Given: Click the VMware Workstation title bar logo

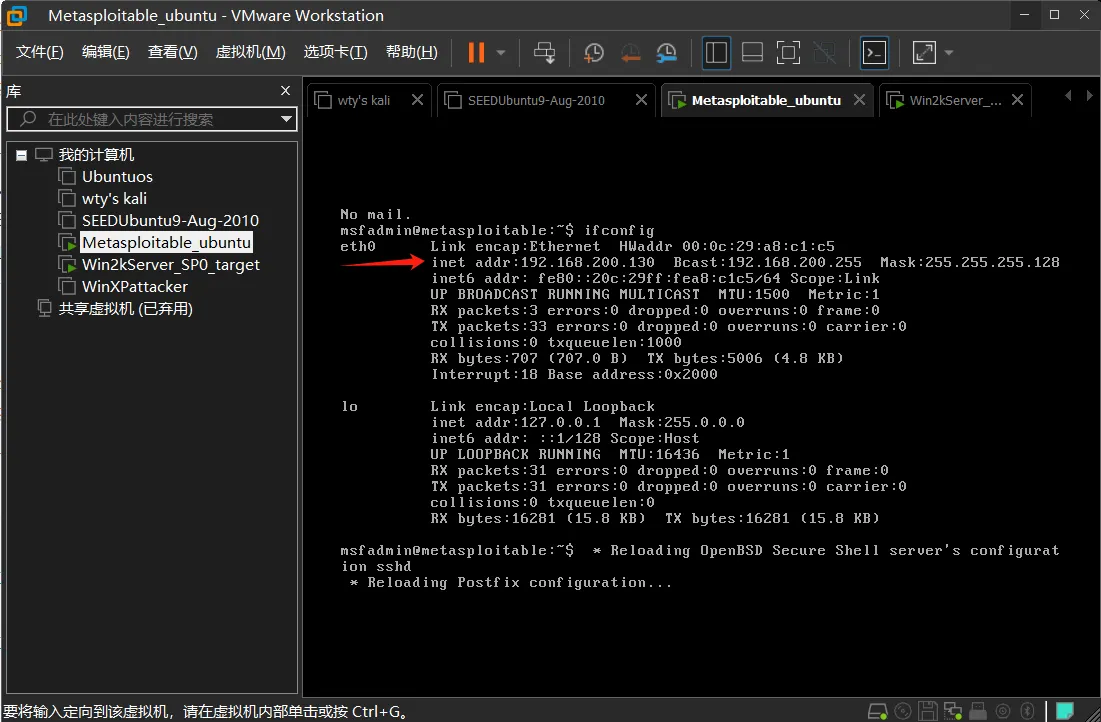Looking at the screenshot, I should coord(16,15).
